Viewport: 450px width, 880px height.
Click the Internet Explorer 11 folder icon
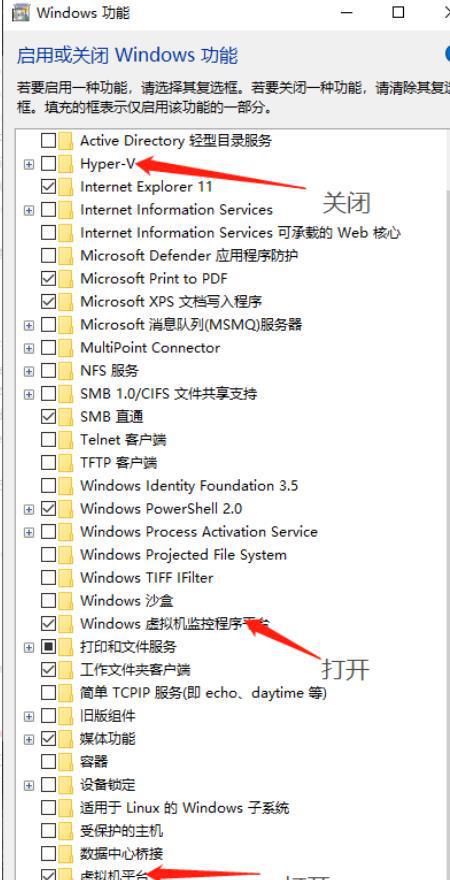point(66,186)
